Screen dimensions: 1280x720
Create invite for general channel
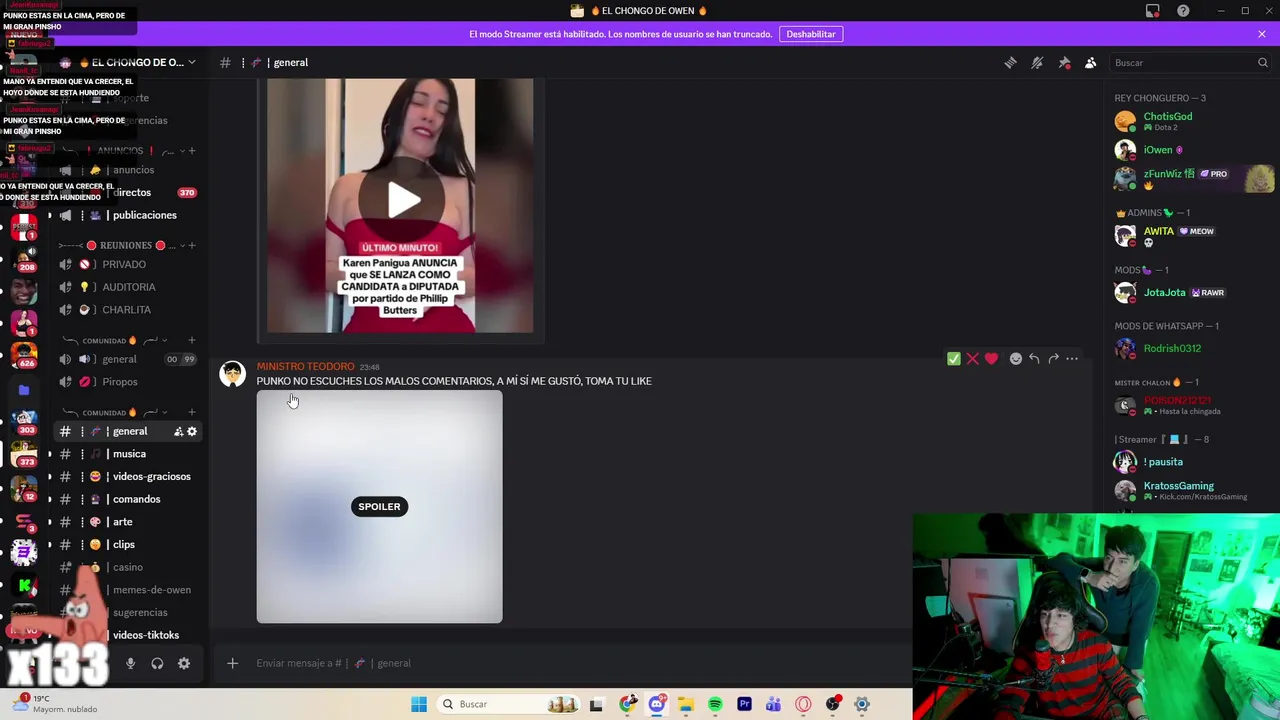[x=178, y=431]
